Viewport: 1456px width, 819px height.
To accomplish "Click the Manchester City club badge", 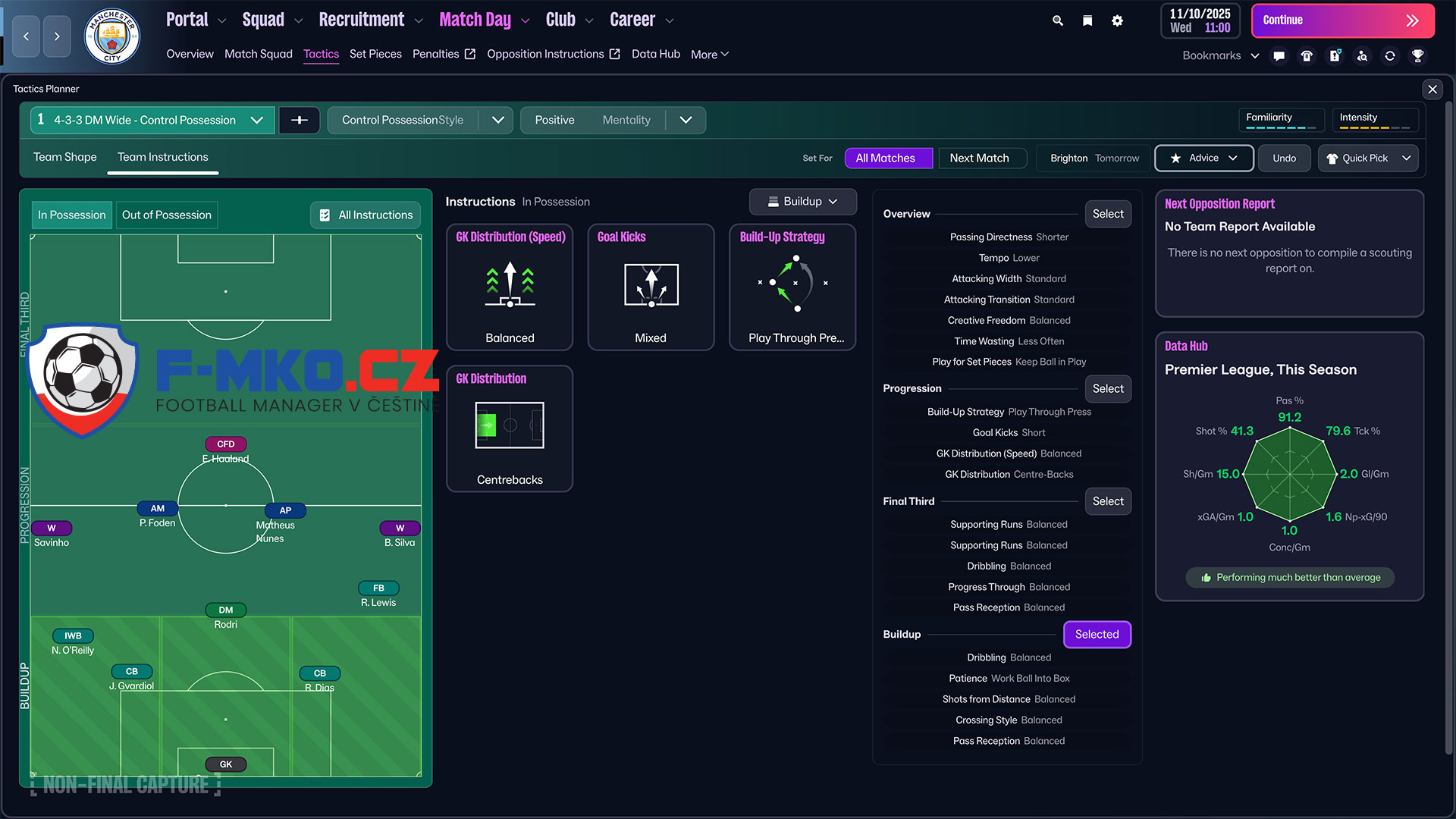I will click(x=111, y=36).
